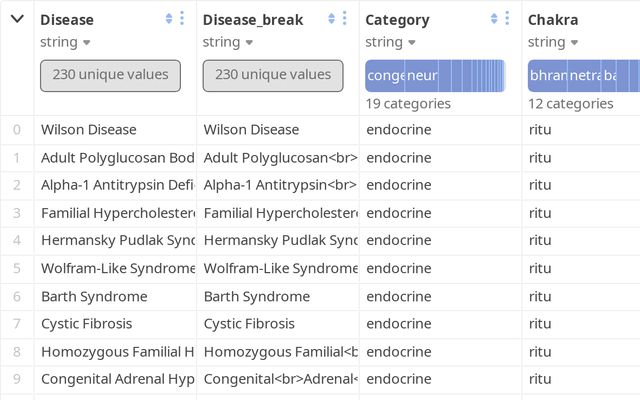Click the sort icon on Disease column
The image size is (640, 400).
click(168, 19)
